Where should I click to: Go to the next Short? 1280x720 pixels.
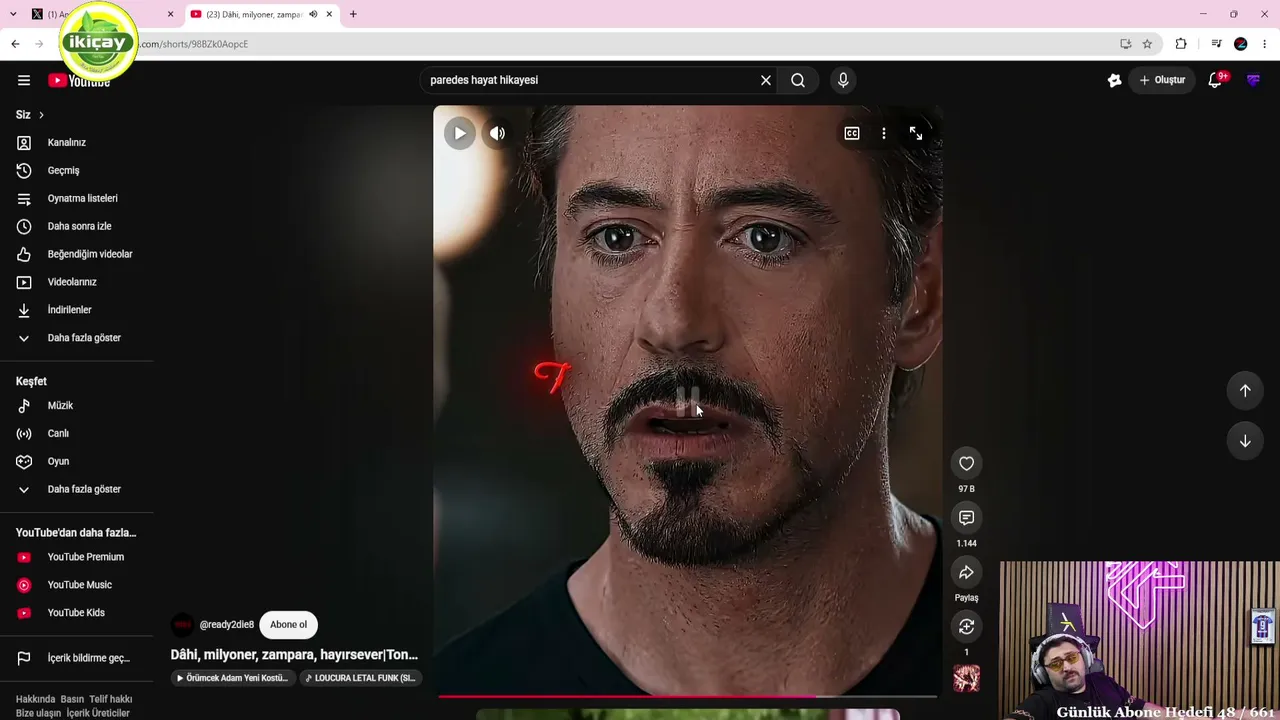coord(1245,441)
